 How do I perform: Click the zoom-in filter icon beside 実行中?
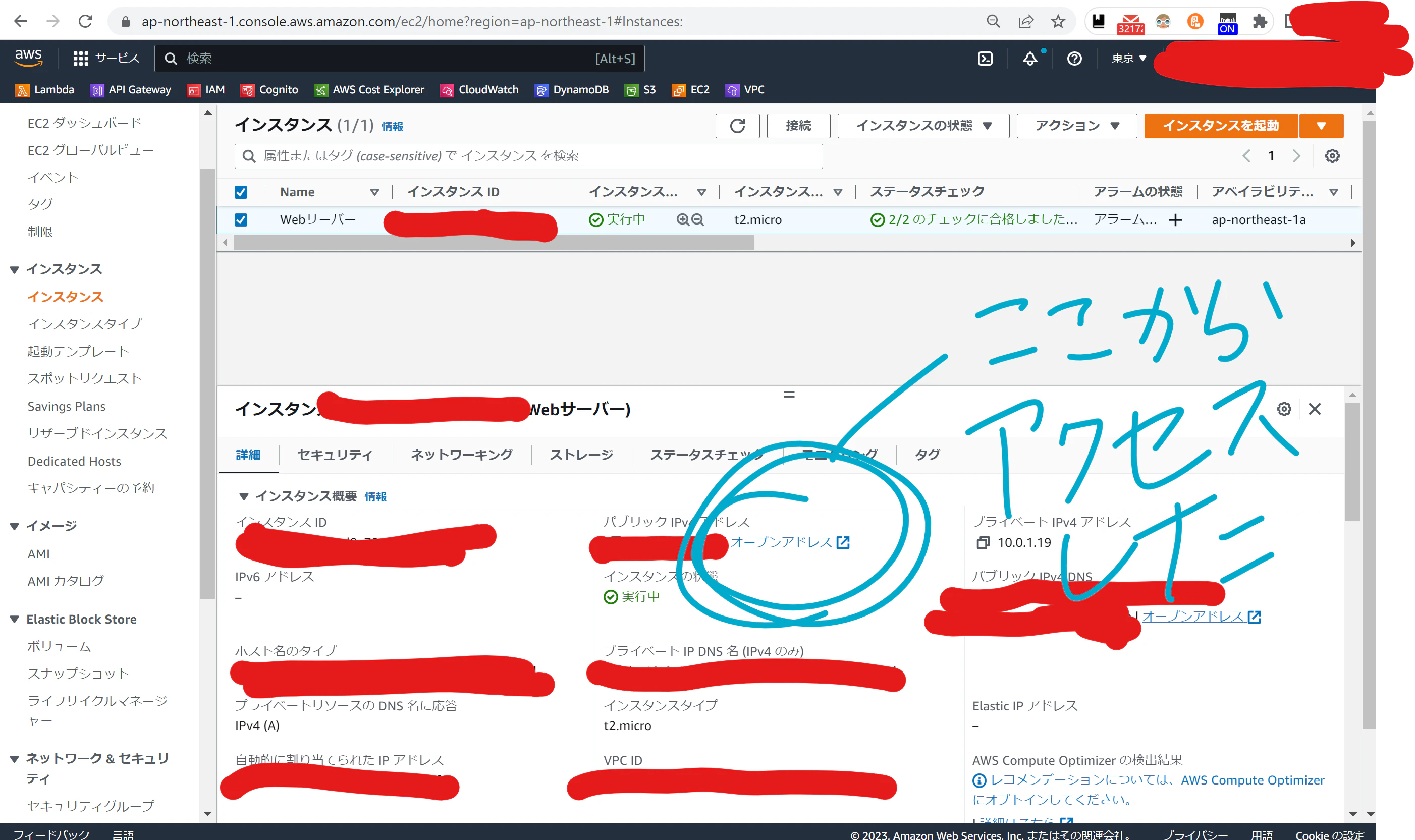point(683,219)
